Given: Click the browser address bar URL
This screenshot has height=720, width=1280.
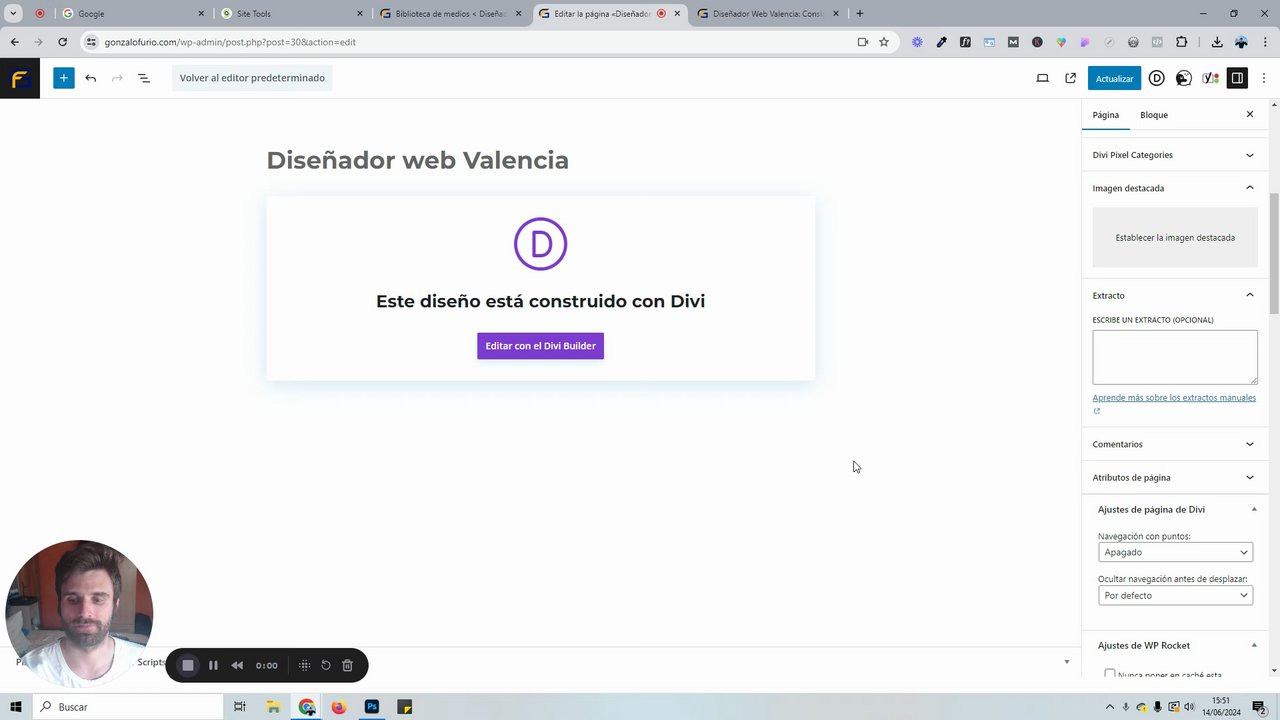Looking at the screenshot, I should [230, 42].
